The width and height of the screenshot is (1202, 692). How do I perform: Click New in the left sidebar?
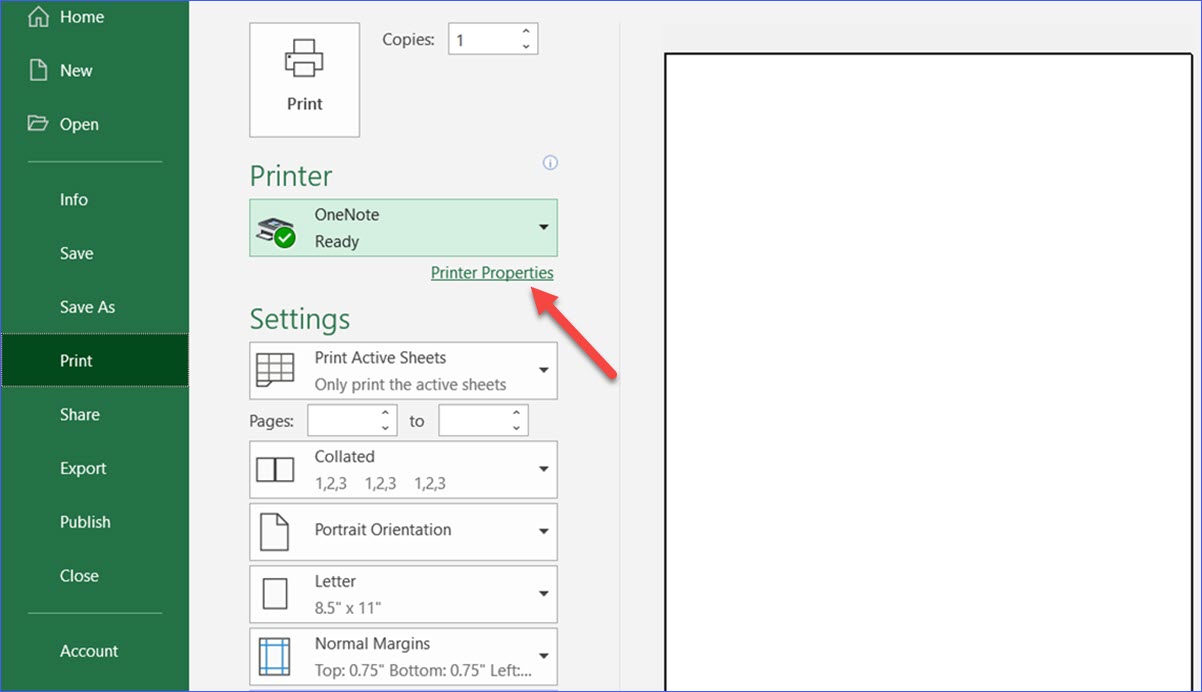(77, 70)
